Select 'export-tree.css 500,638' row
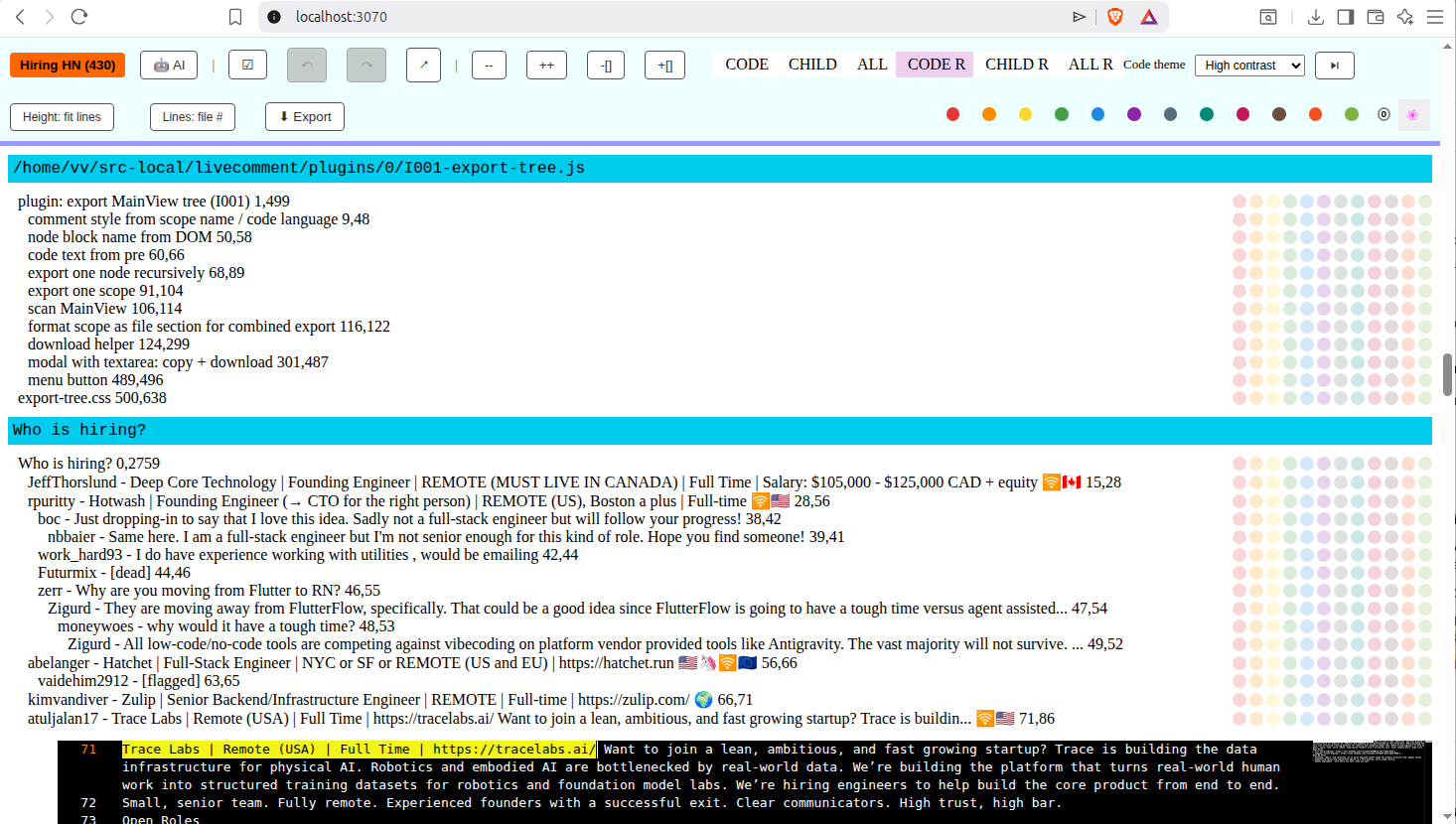The height and width of the screenshot is (824, 1456). click(x=92, y=398)
